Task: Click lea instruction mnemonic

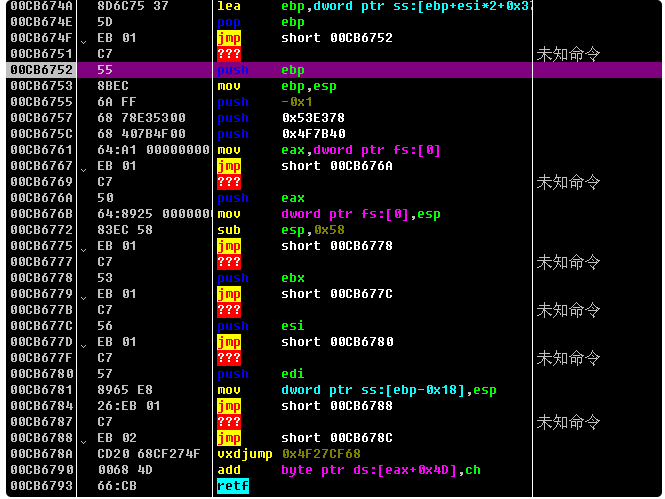Action: pos(229,6)
